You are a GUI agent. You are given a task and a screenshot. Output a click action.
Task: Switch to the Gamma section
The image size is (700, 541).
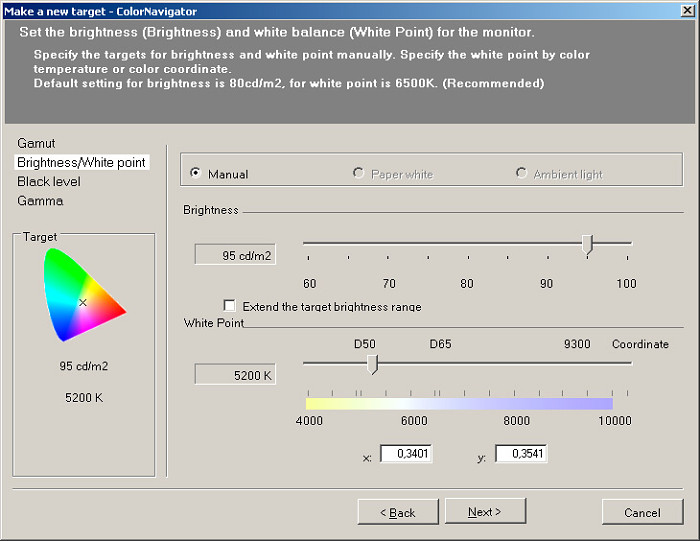(40, 200)
